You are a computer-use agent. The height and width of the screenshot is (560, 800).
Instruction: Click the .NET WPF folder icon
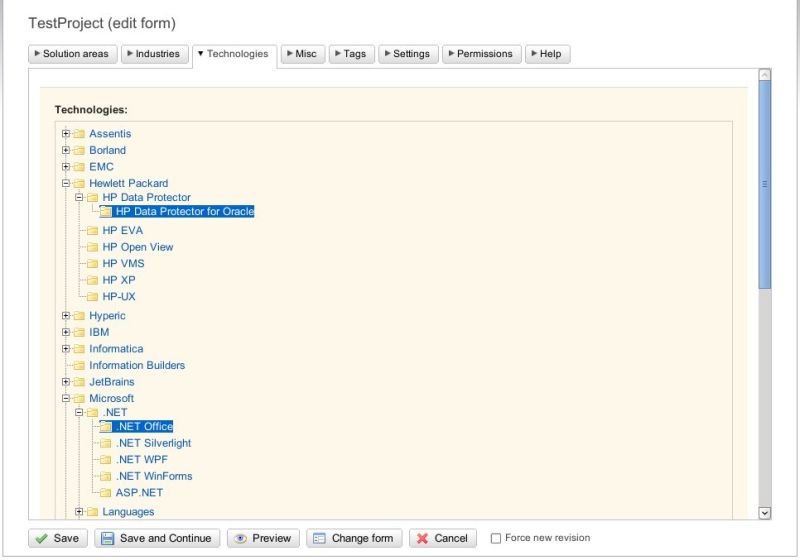[106, 460]
